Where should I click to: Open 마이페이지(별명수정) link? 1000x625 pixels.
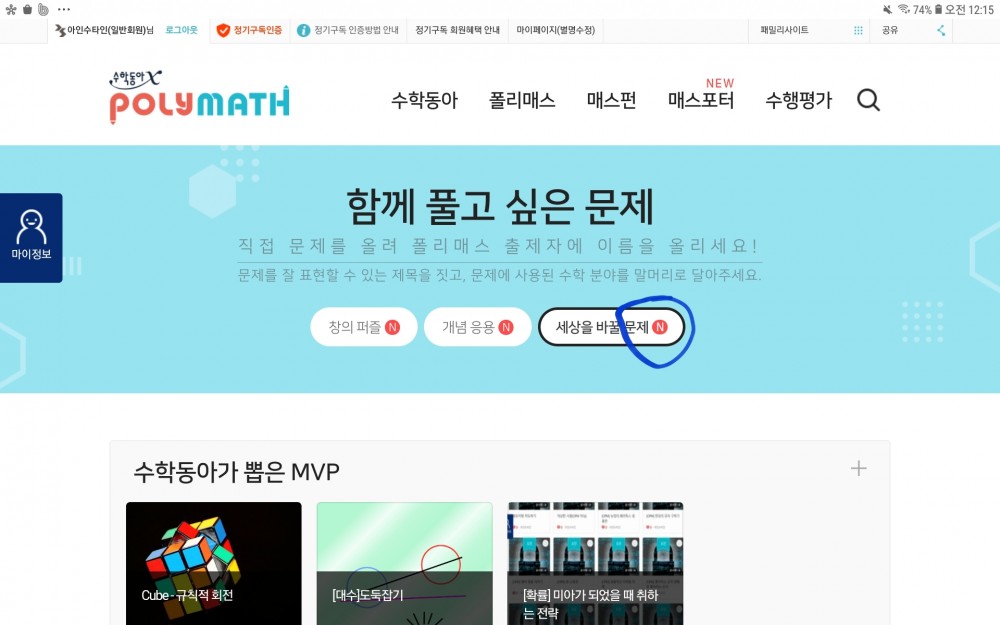555,30
